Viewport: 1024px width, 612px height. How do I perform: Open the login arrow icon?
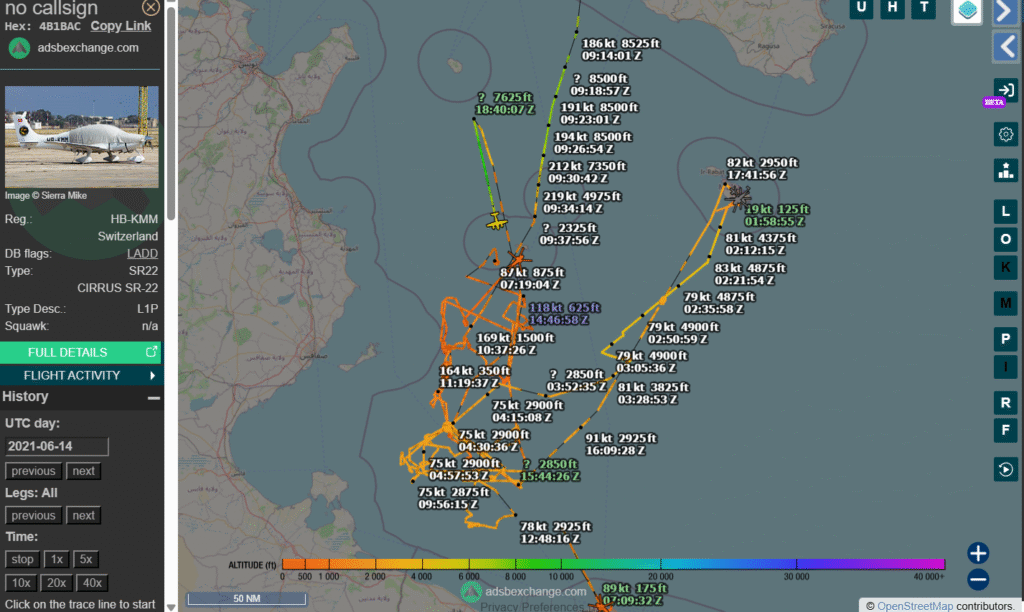click(x=1006, y=91)
